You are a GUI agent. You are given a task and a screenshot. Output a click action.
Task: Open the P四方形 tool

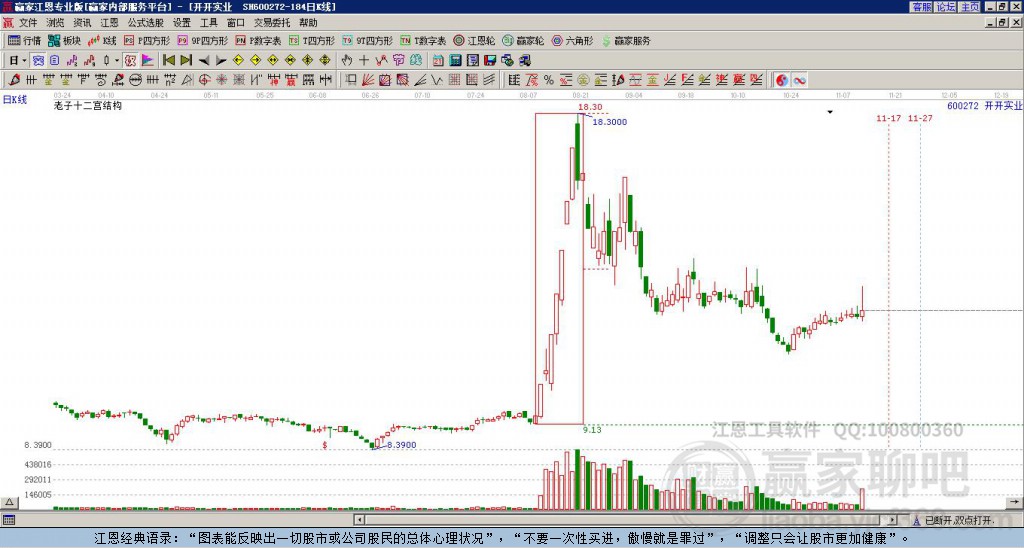(x=147, y=40)
